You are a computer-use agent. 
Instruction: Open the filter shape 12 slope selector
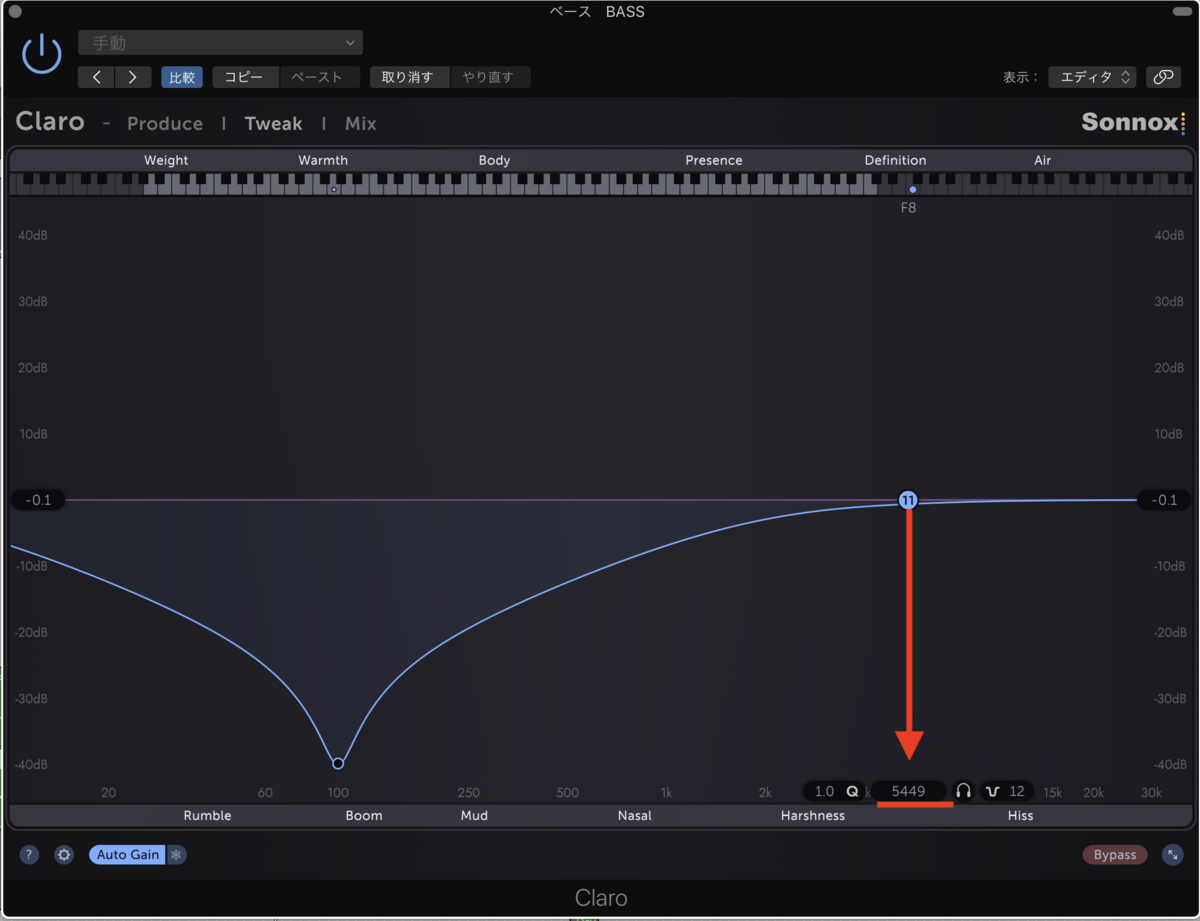(x=1006, y=791)
